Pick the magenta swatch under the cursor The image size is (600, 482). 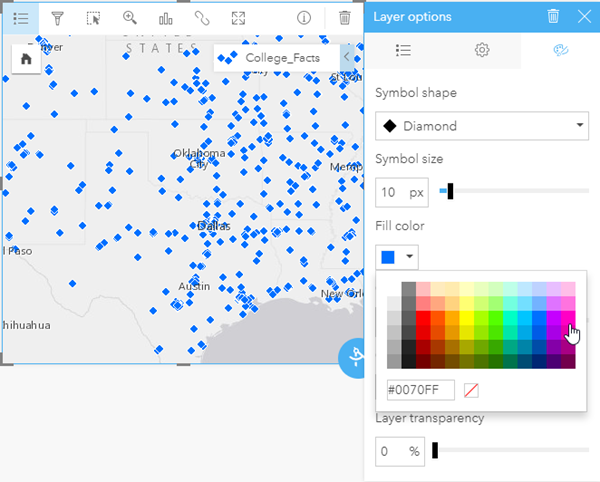coord(568,318)
